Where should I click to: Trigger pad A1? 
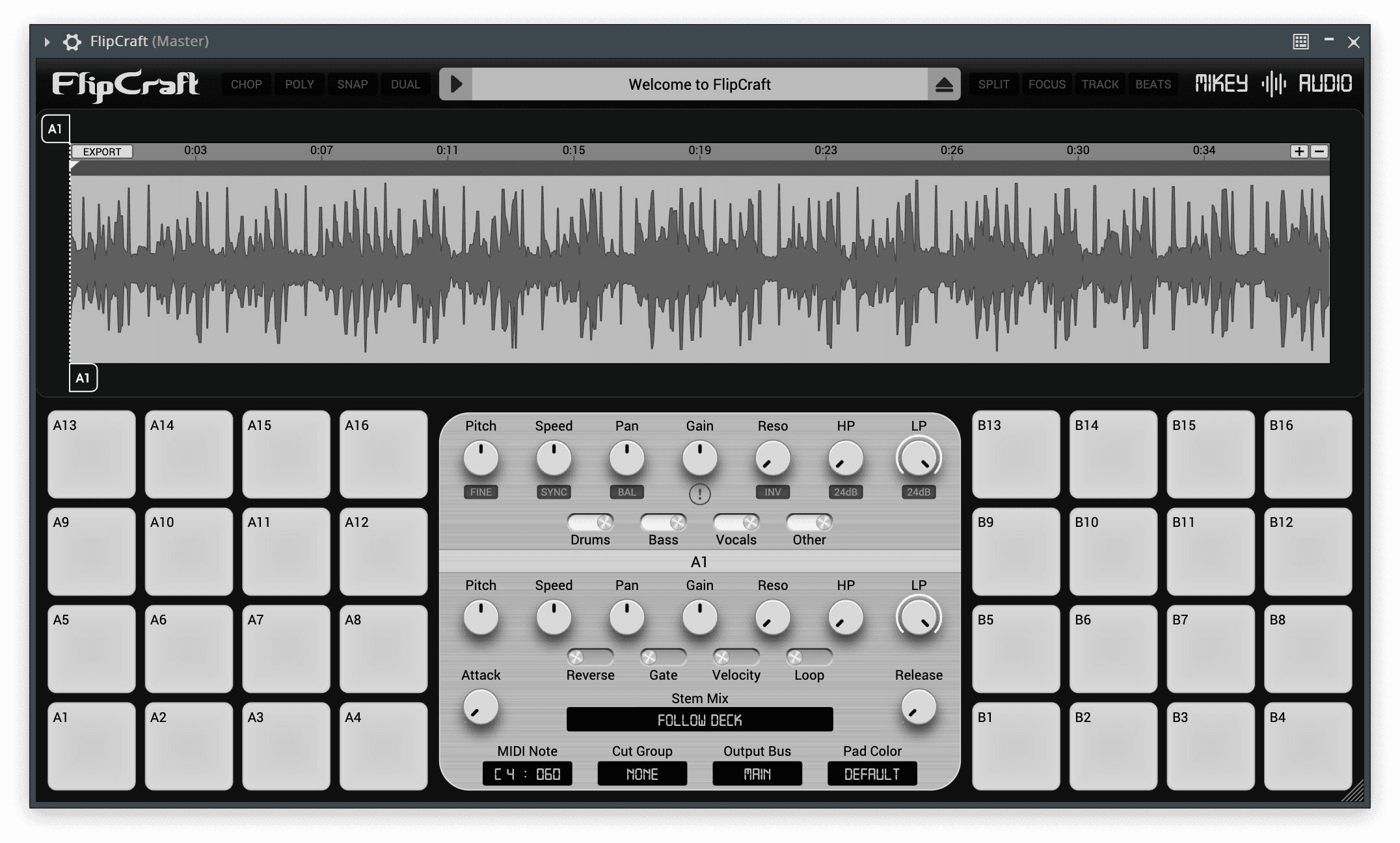point(92,746)
